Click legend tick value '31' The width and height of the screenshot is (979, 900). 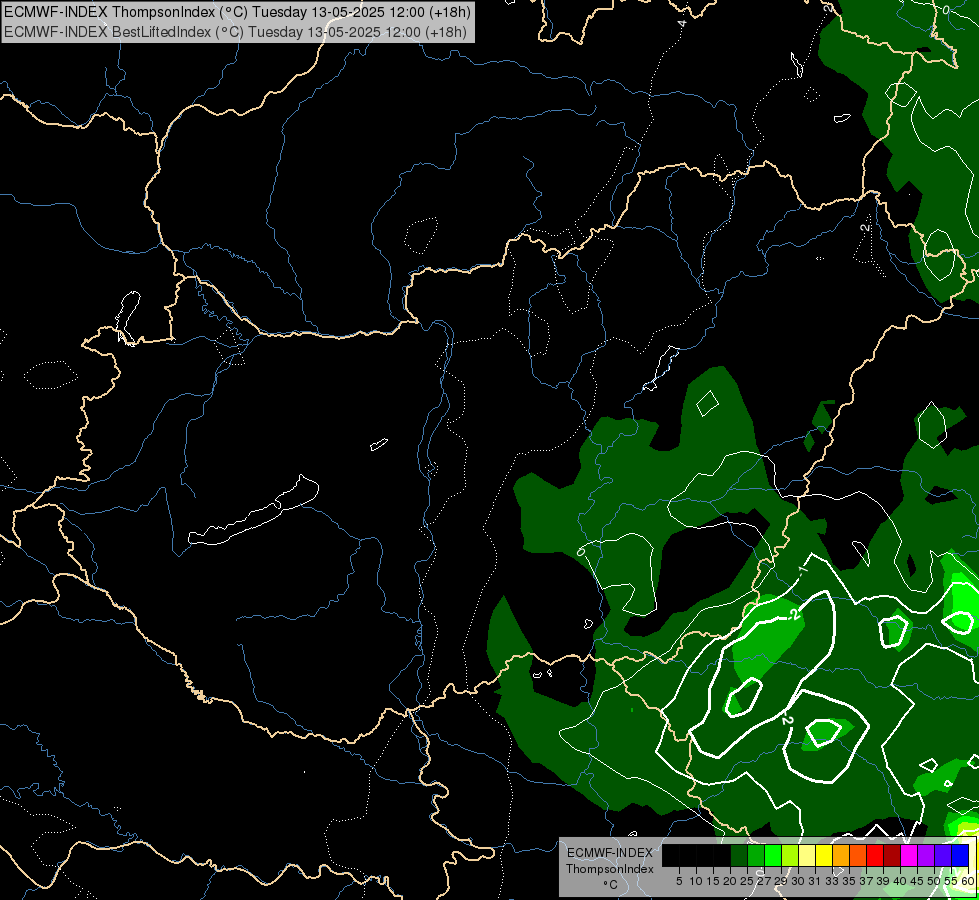tap(815, 881)
